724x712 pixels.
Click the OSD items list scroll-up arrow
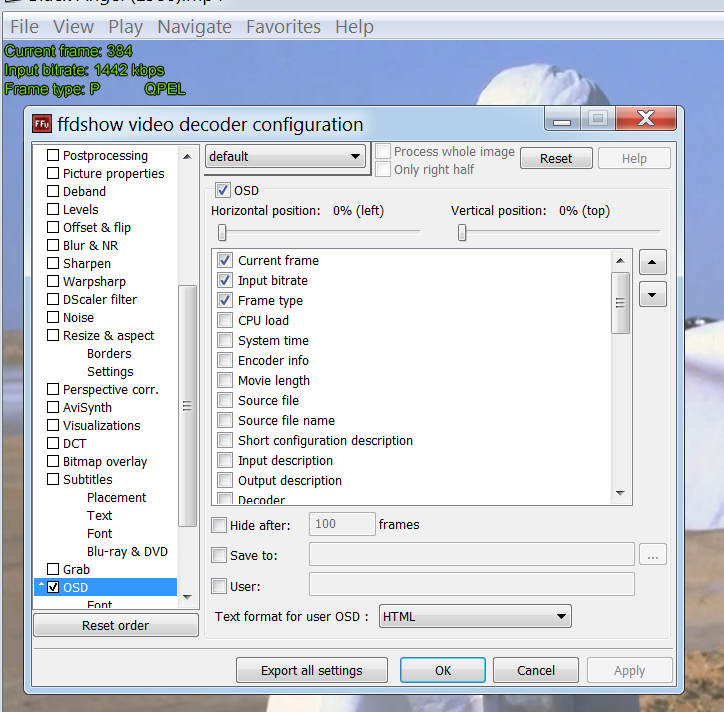coord(620,261)
